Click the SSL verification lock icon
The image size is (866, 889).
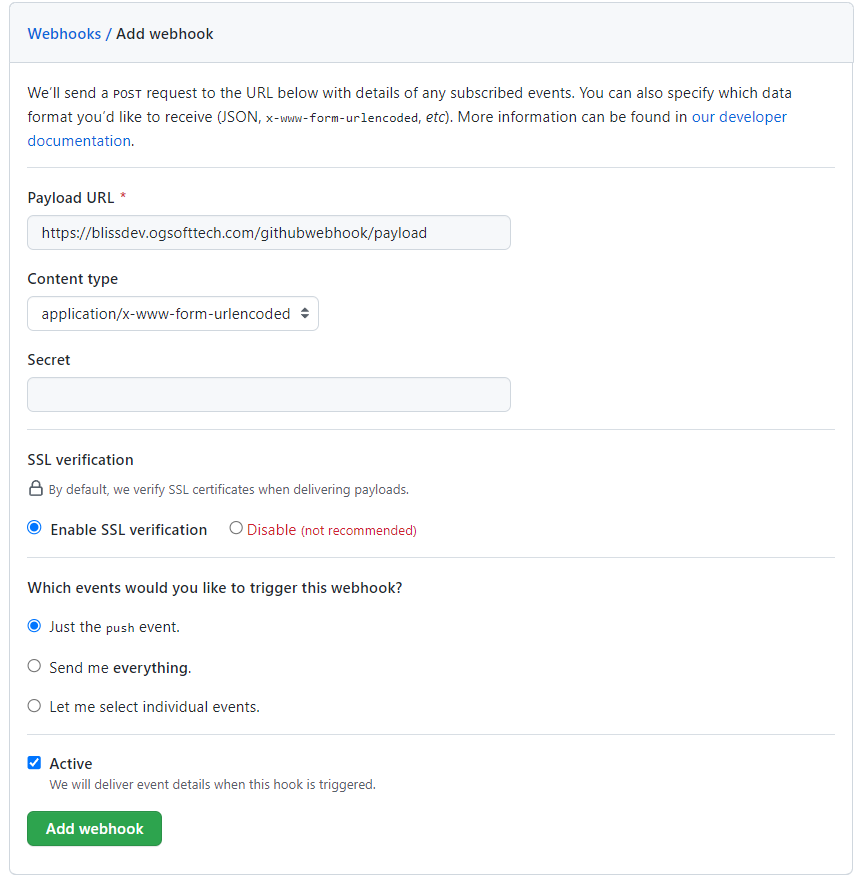[35, 490]
